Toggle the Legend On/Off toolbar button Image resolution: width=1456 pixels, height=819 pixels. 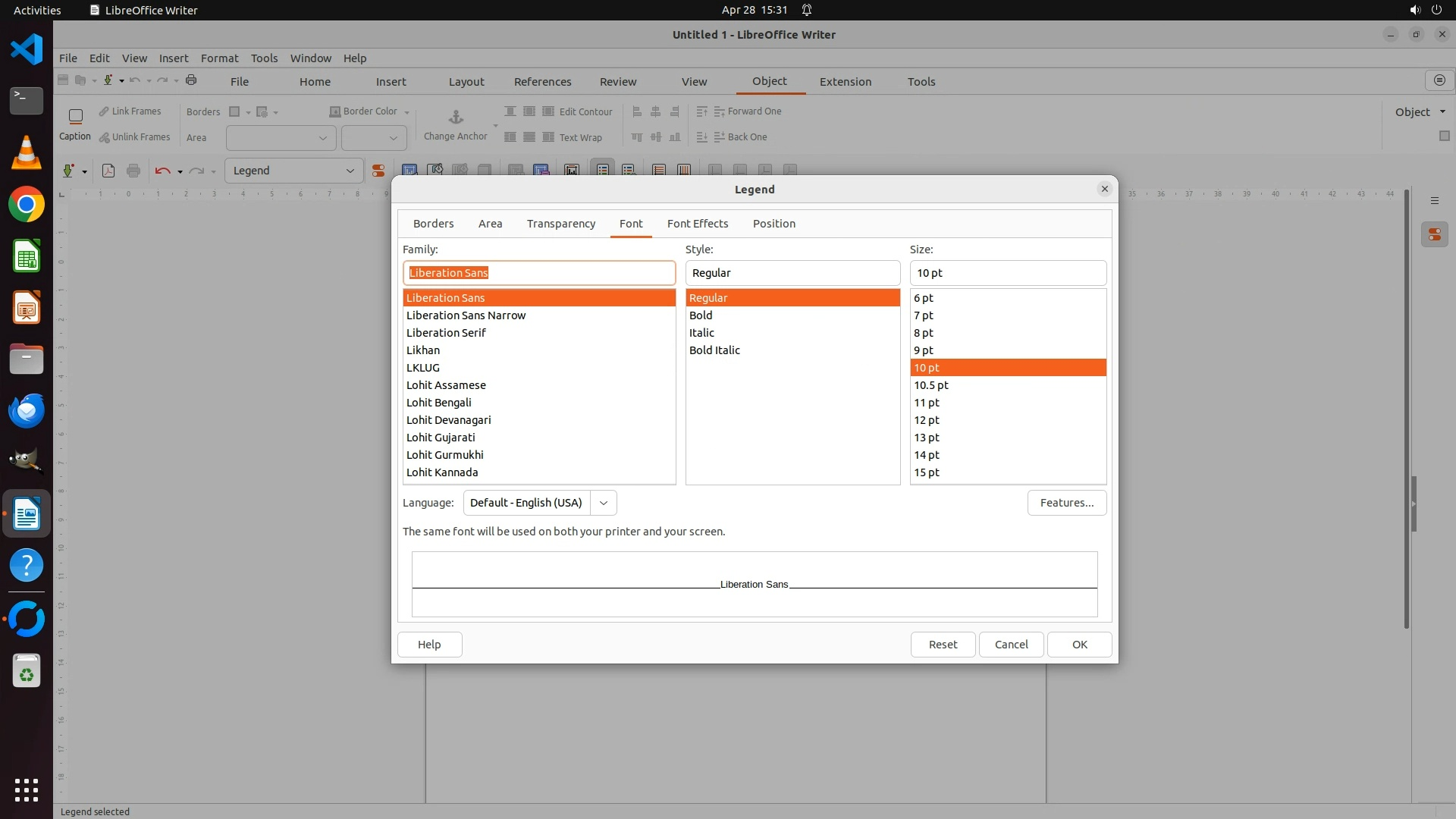pyautogui.click(x=603, y=171)
